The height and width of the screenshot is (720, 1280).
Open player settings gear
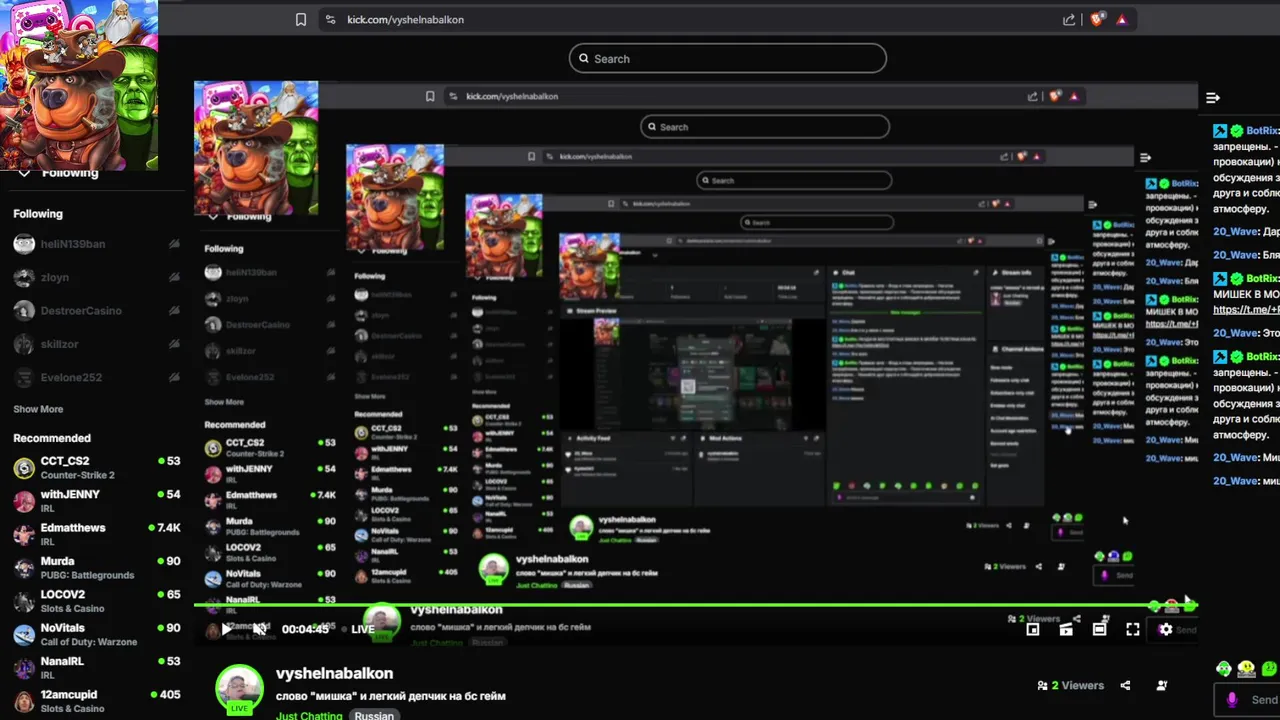point(1165,629)
